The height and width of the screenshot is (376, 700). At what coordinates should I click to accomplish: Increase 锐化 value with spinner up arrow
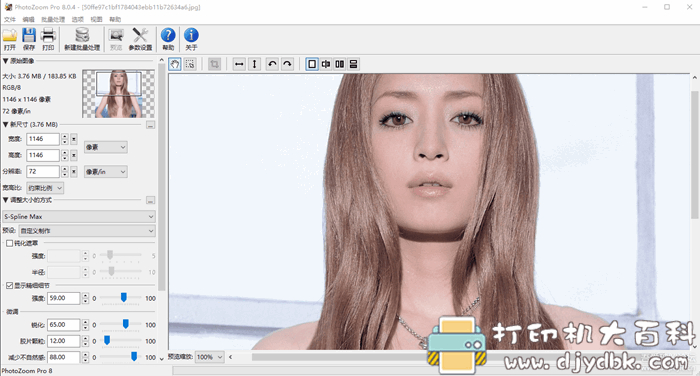pos(85,322)
